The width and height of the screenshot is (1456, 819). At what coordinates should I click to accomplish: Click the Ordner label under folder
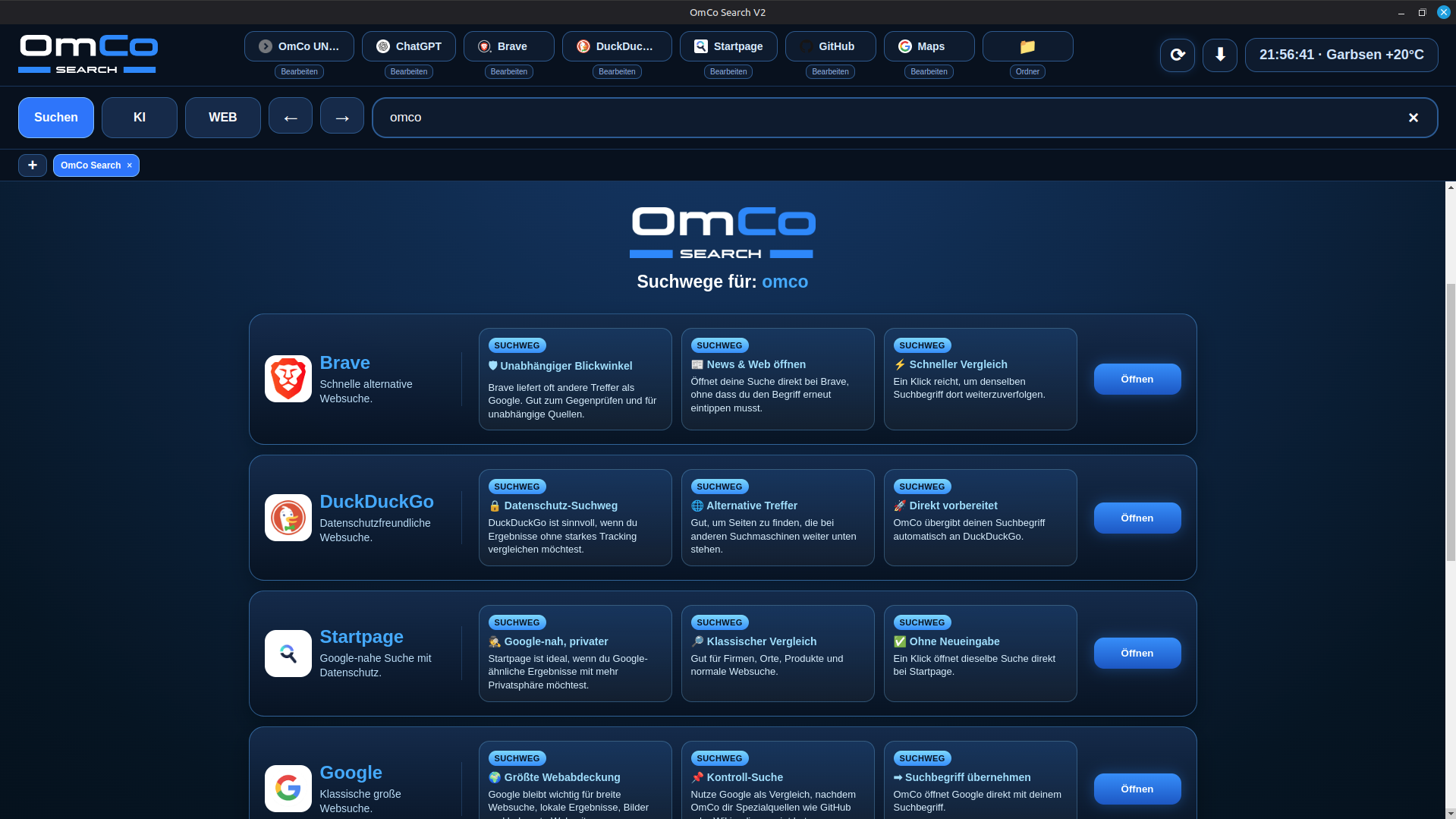(1027, 71)
